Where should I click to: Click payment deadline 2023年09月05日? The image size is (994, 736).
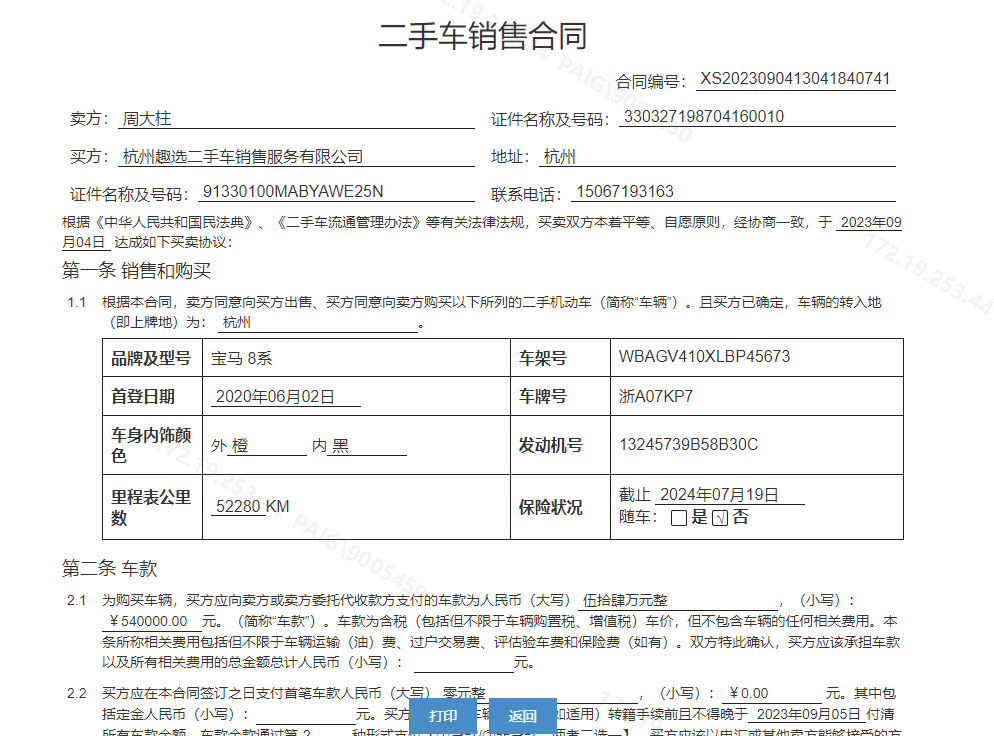tap(807, 714)
